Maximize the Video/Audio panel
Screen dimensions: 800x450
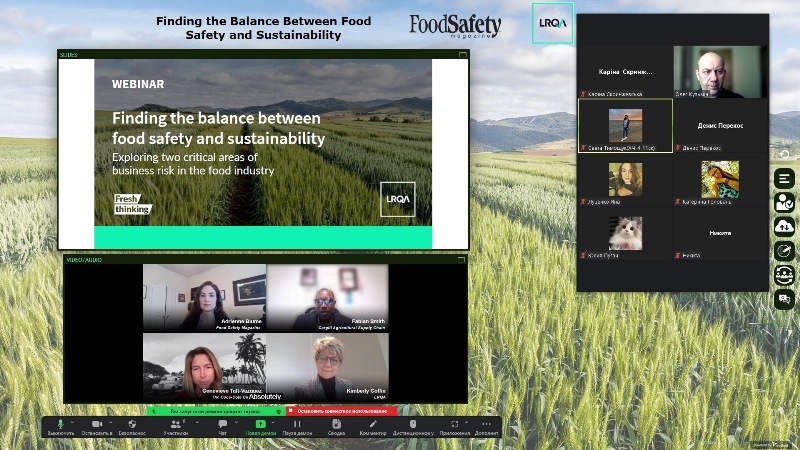pos(461,260)
